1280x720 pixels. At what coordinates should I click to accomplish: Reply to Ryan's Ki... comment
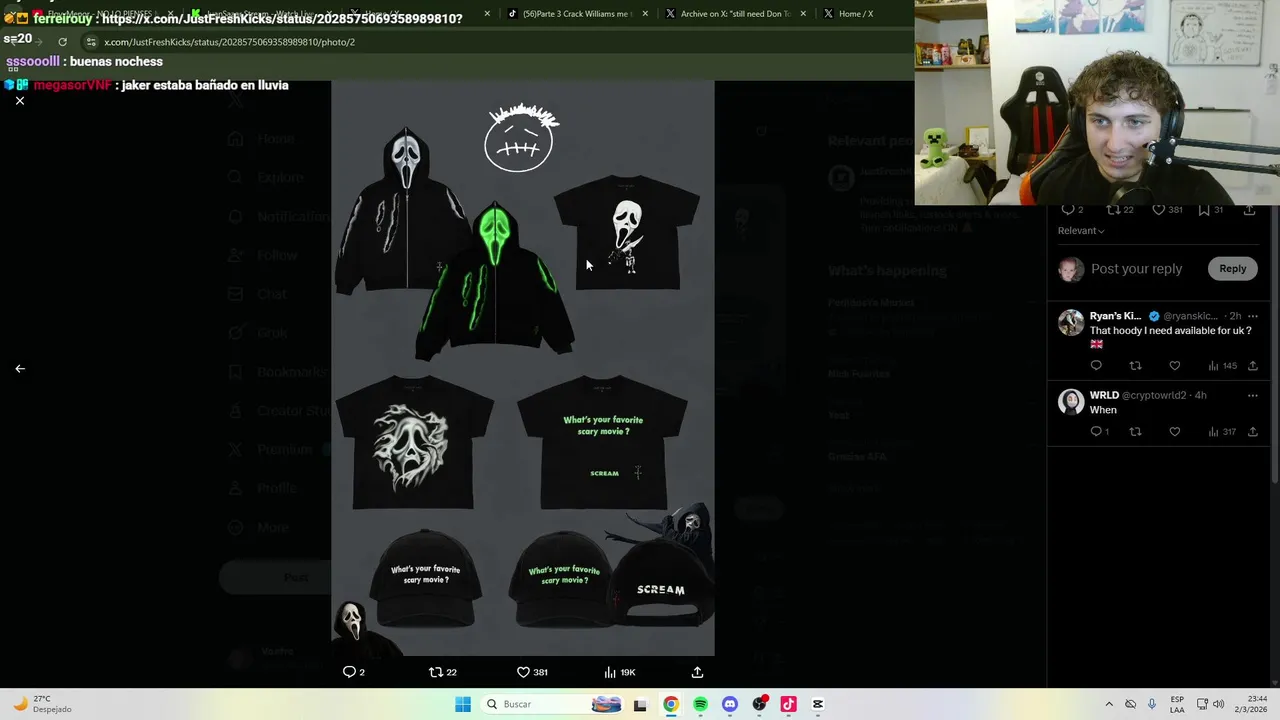[x=1096, y=366]
